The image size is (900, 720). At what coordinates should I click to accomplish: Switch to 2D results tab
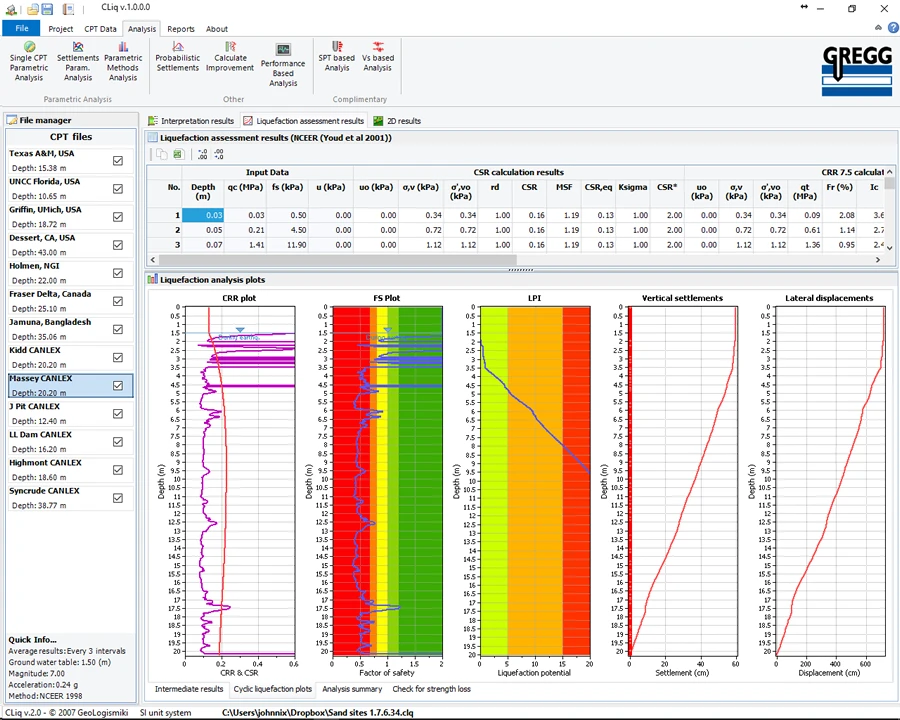[397, 121]
